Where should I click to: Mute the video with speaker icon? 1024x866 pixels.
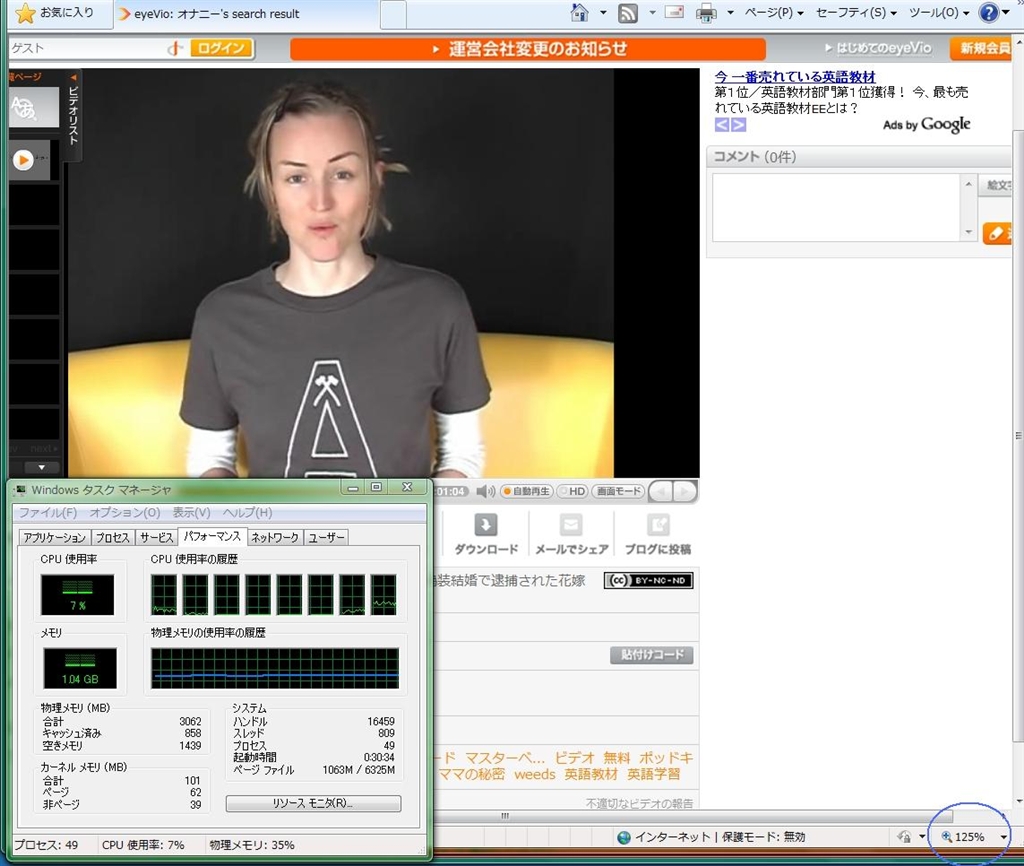[x=485, y=491]
